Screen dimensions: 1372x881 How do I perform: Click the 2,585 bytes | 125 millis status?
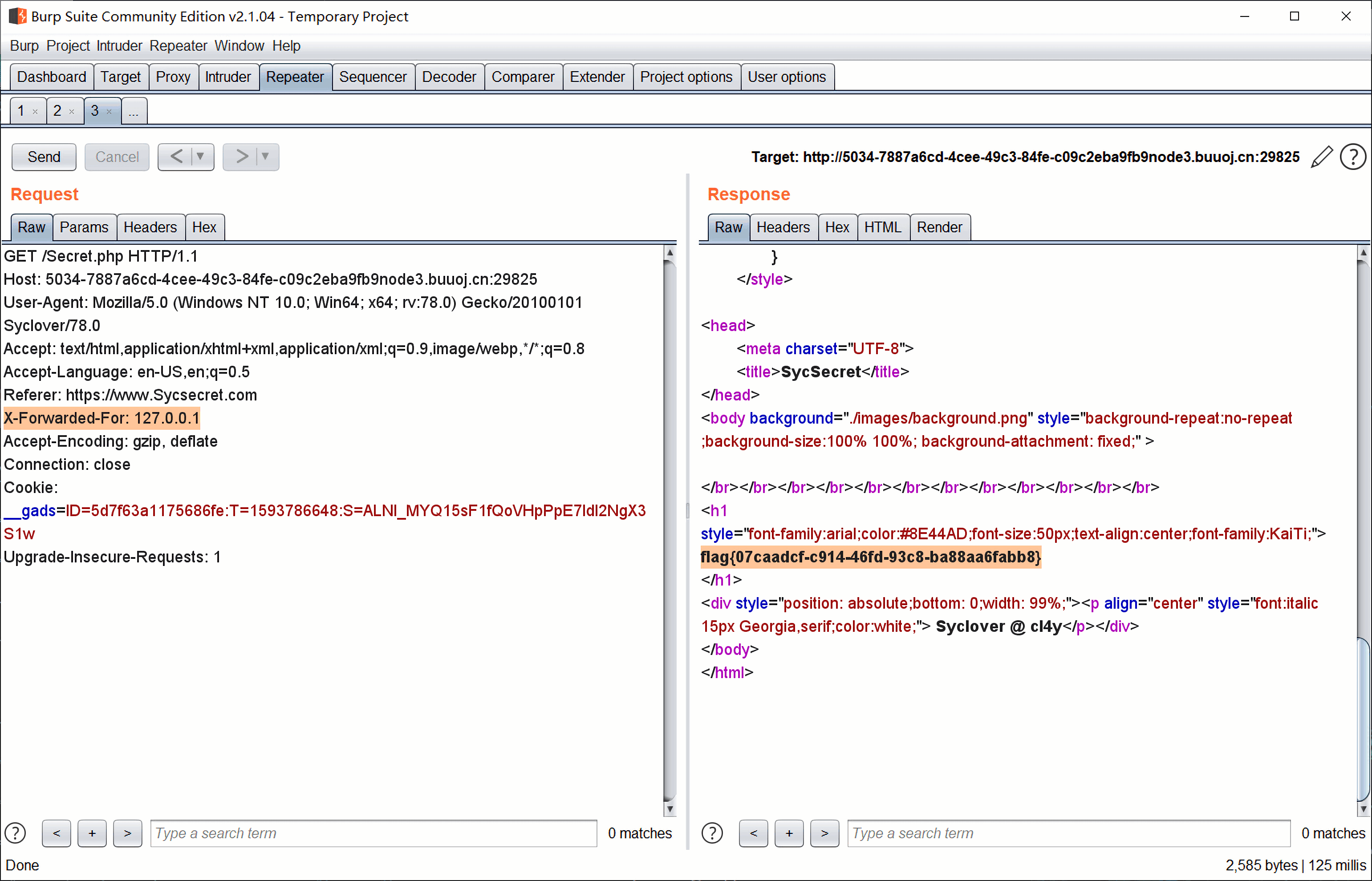pyautogui.click(x=1296, y=865)
